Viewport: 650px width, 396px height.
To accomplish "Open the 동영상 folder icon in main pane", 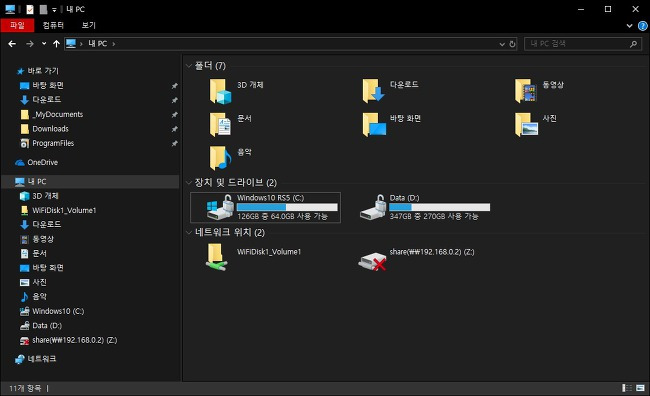I will click(x=526, y=91).
